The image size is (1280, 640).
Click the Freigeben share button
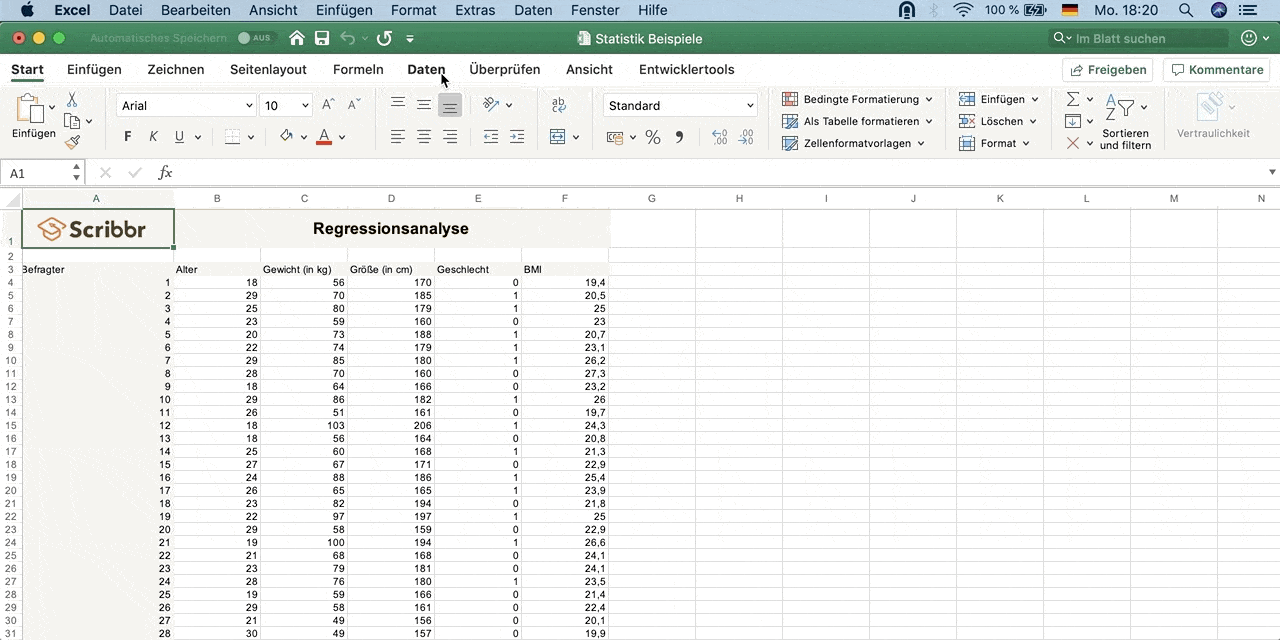pyautogui.click(x=1108, y=70)
